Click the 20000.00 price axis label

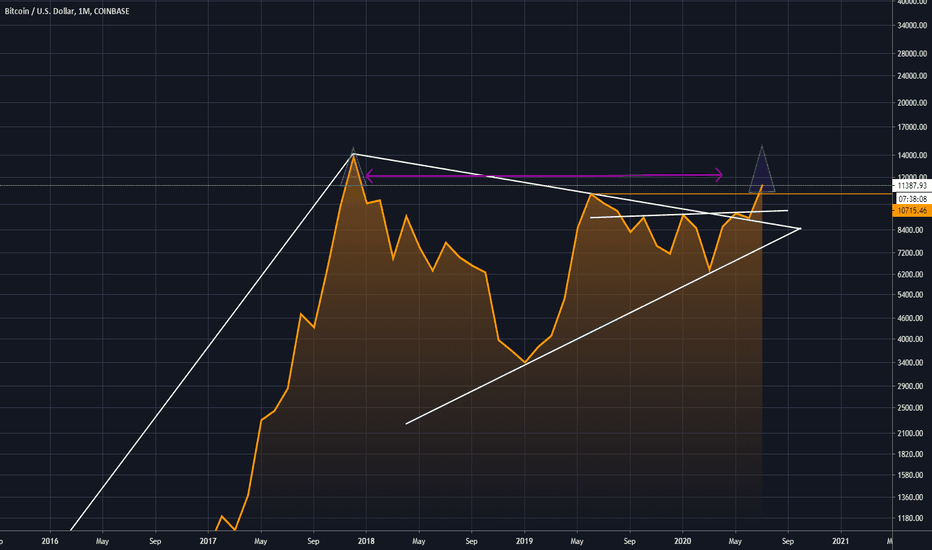pyautogui.click(x=912, y=103)
